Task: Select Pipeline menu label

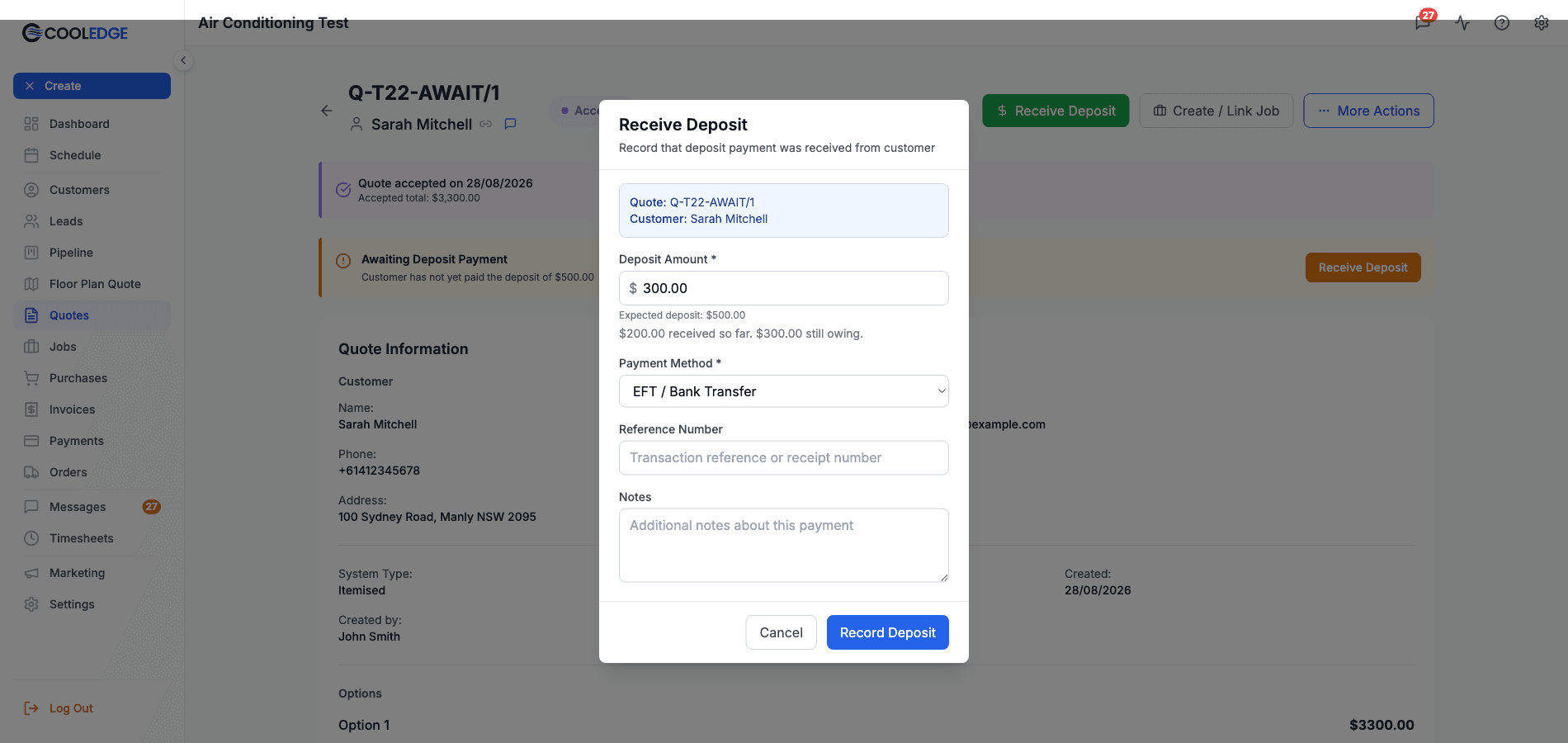Action: point(71,253)
